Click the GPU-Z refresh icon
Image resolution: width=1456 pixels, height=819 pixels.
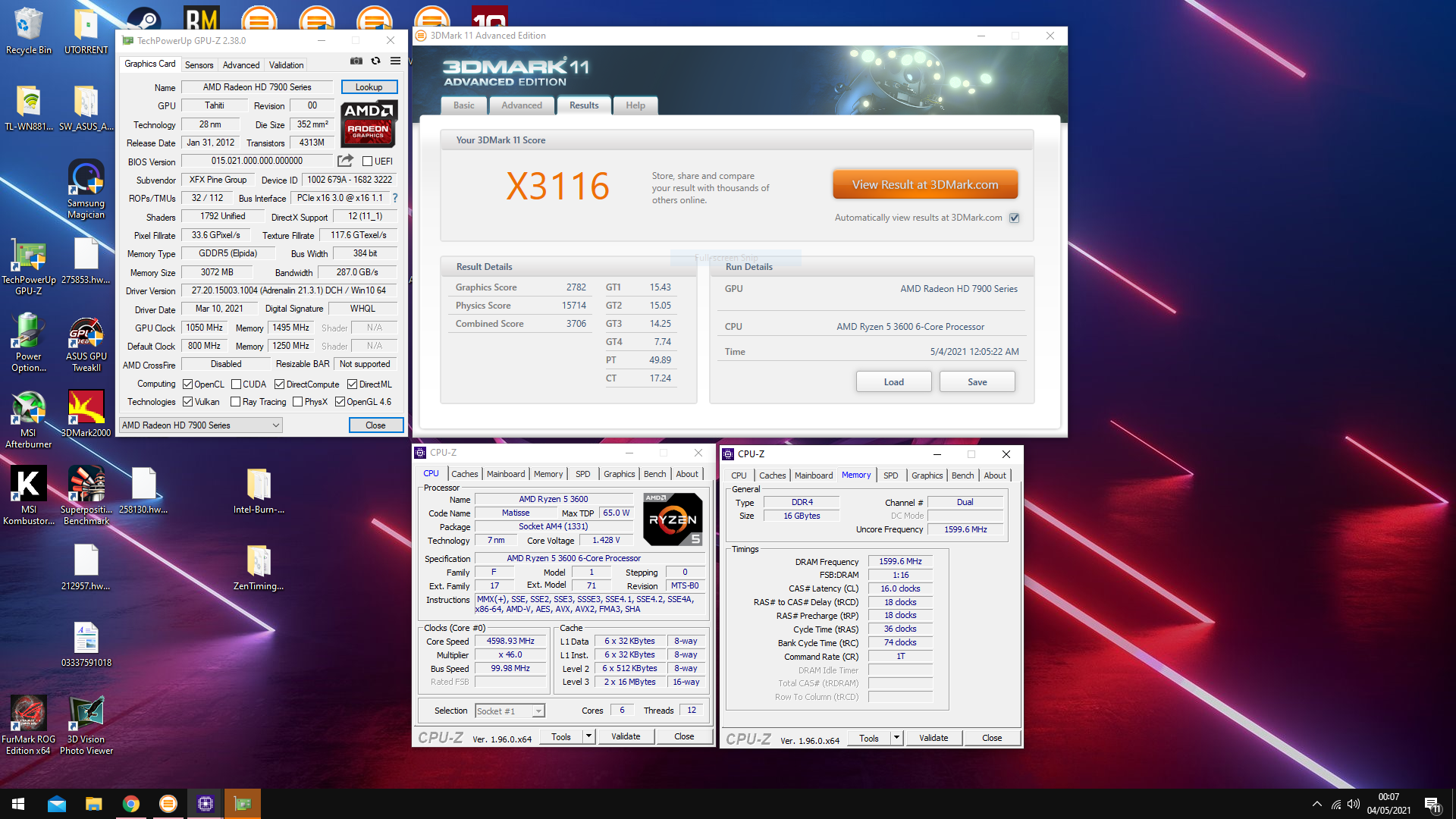[375, 61]
